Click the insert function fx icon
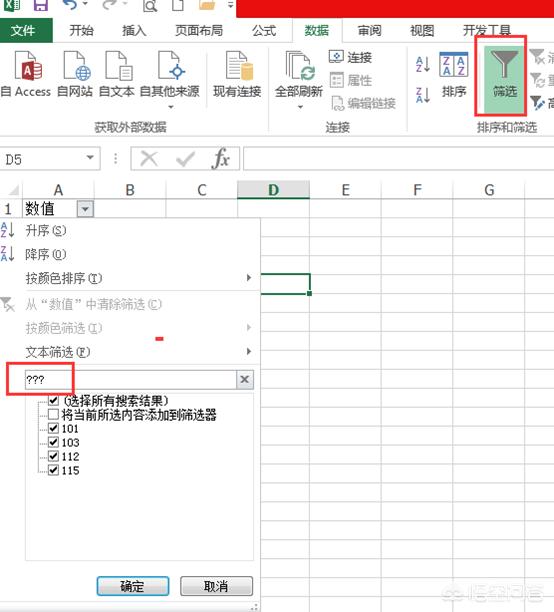Image resolution: width=554 pixels, height=612 pixels. (x=221, y=158)
